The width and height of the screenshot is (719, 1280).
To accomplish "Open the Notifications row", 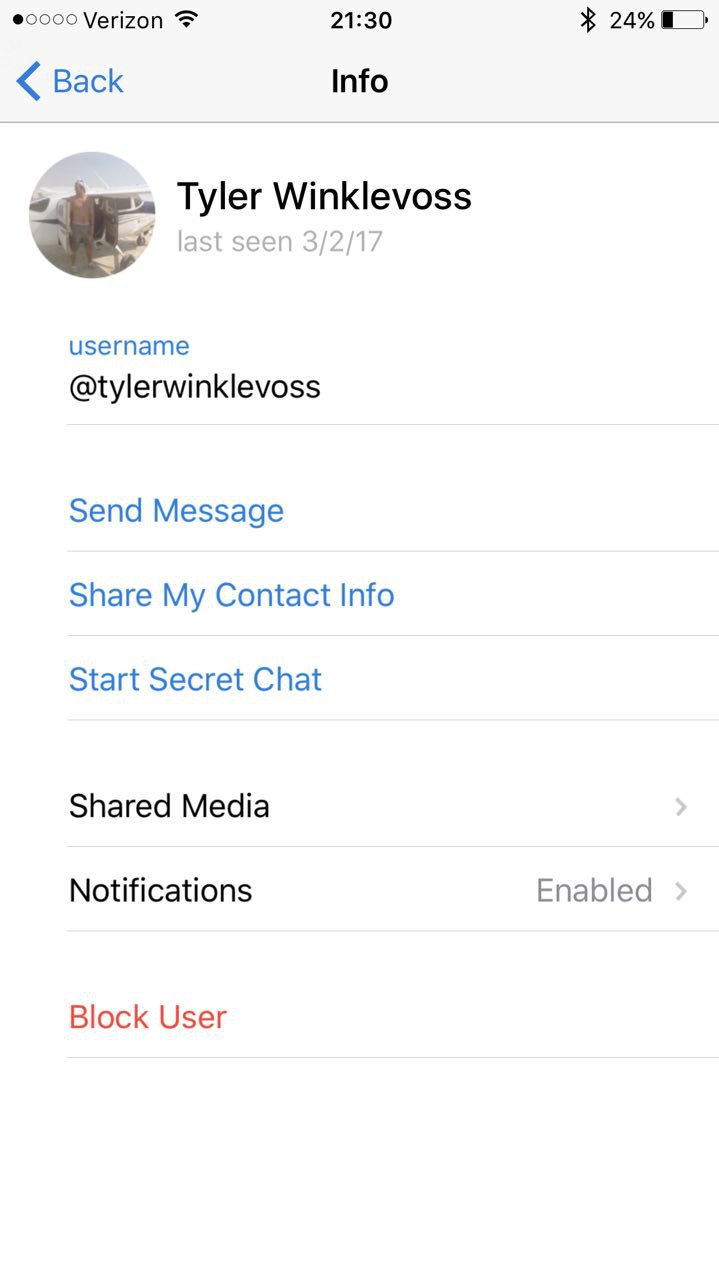I will coord(393,890).
